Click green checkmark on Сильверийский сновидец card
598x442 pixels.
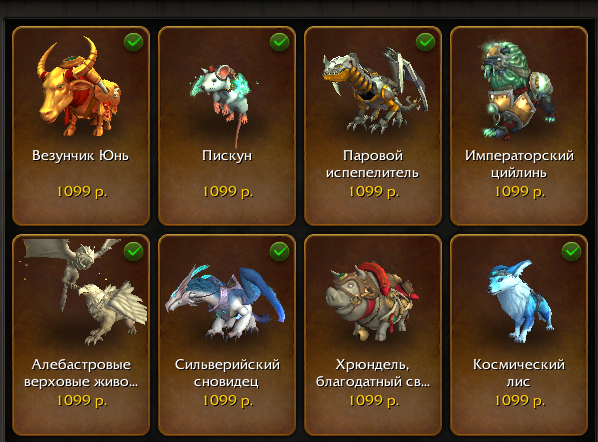pyautogui.click(x=280, y=251)
